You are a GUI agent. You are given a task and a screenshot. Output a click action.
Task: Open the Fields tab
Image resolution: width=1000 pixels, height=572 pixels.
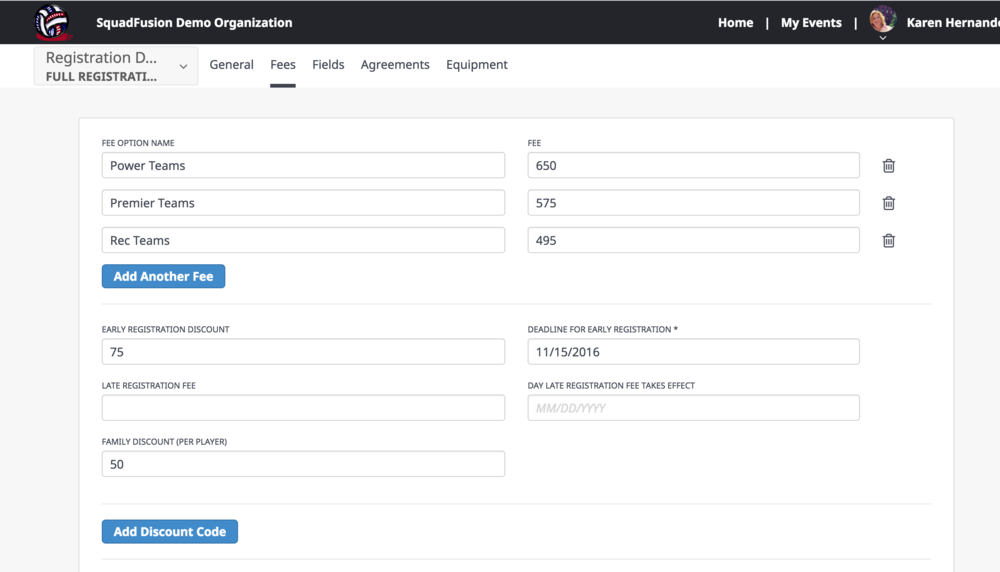328,65
